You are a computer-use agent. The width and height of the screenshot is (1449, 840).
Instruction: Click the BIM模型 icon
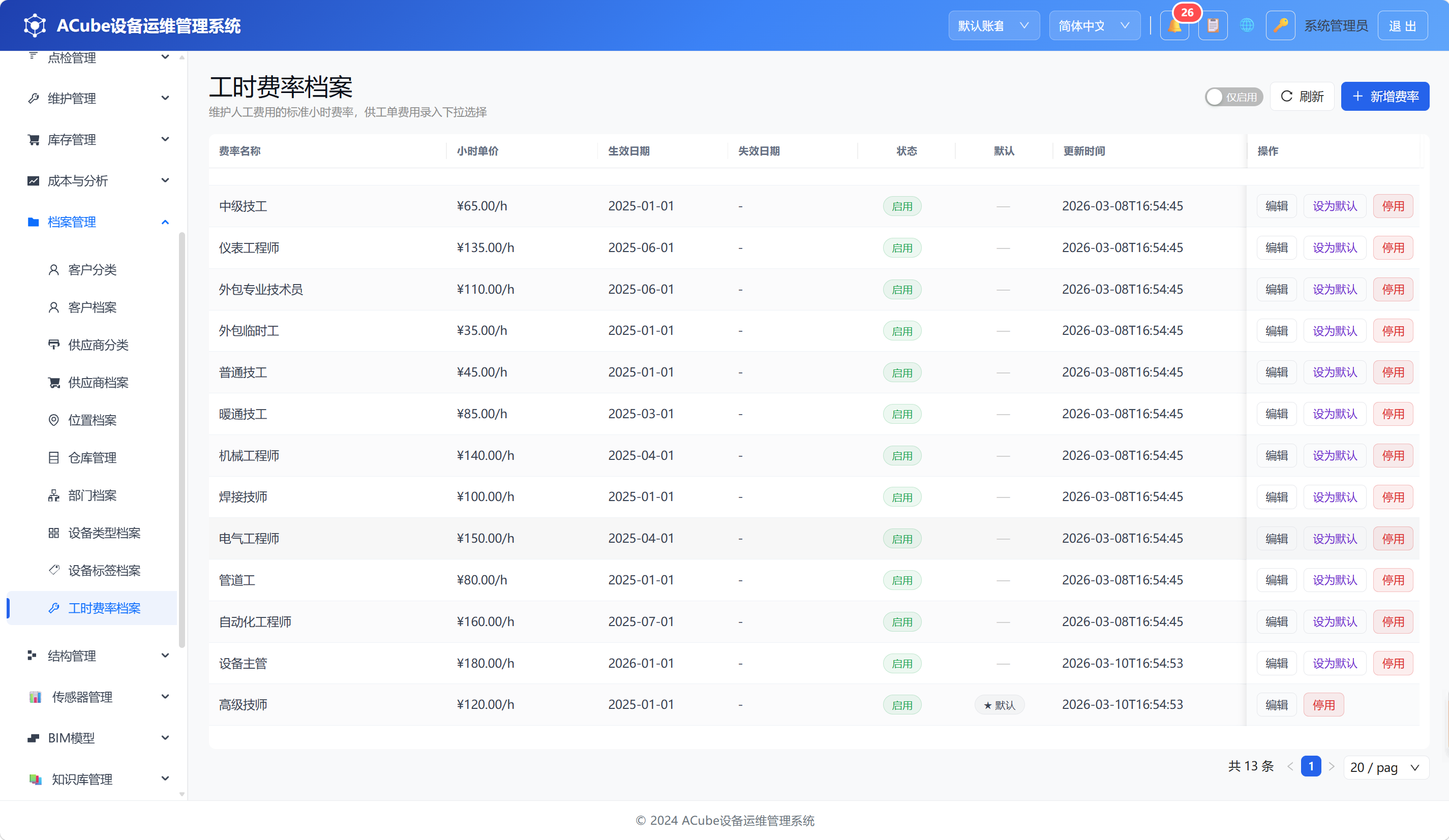pyautogui.click(x=34, y=738)
